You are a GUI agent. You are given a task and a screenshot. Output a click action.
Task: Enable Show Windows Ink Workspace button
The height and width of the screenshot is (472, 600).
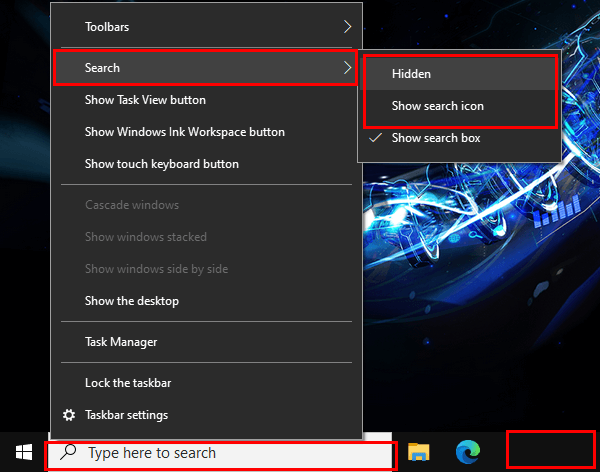pyautogui.click(x=184, y=132)
